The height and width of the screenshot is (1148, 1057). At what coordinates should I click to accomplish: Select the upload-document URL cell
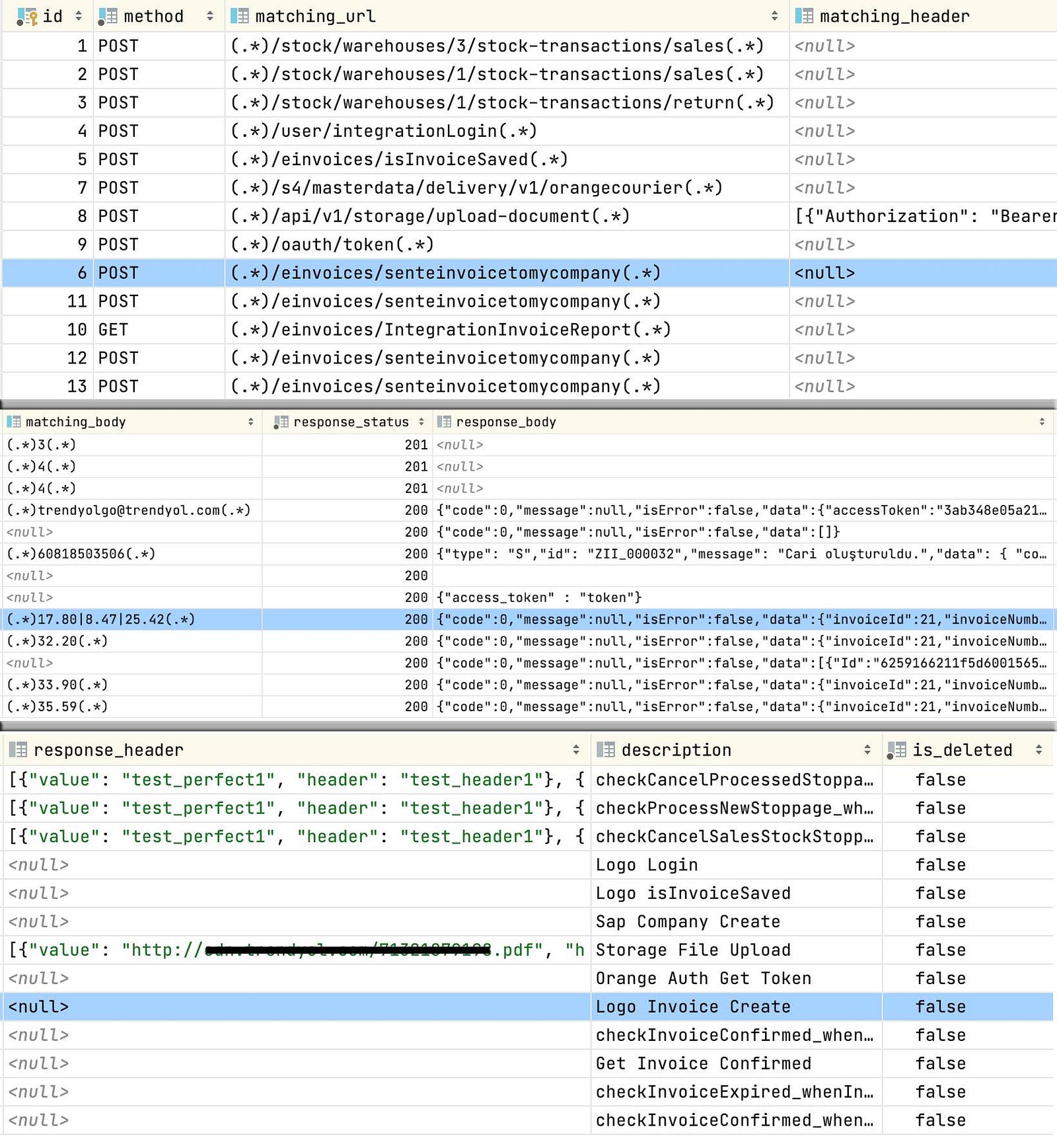[507, 216]
